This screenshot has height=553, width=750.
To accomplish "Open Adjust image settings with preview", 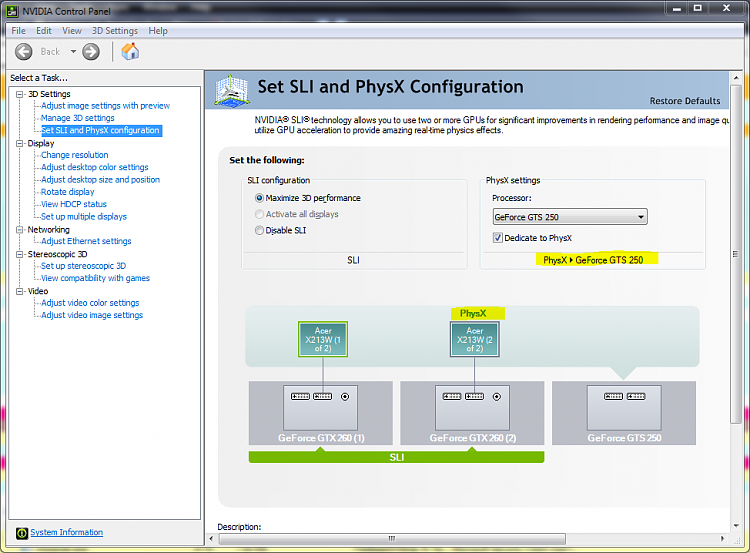I will coord(105,106).
